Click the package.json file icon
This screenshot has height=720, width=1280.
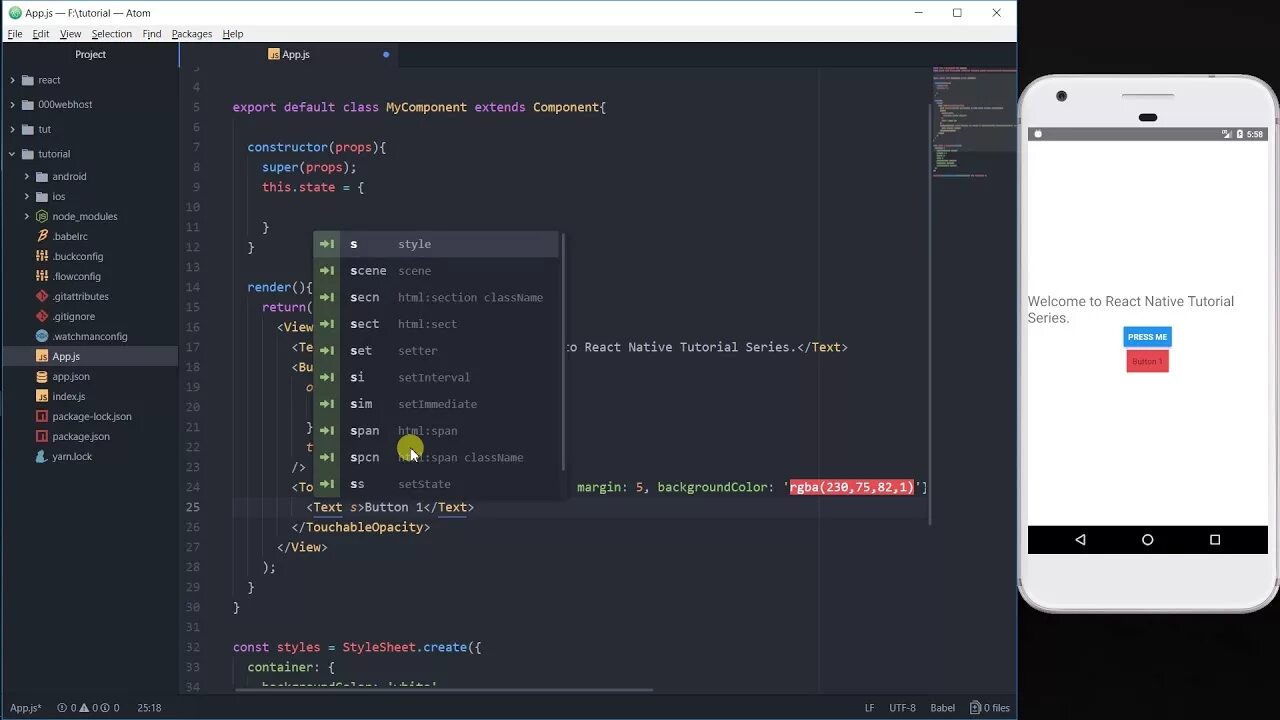point(42,436)
